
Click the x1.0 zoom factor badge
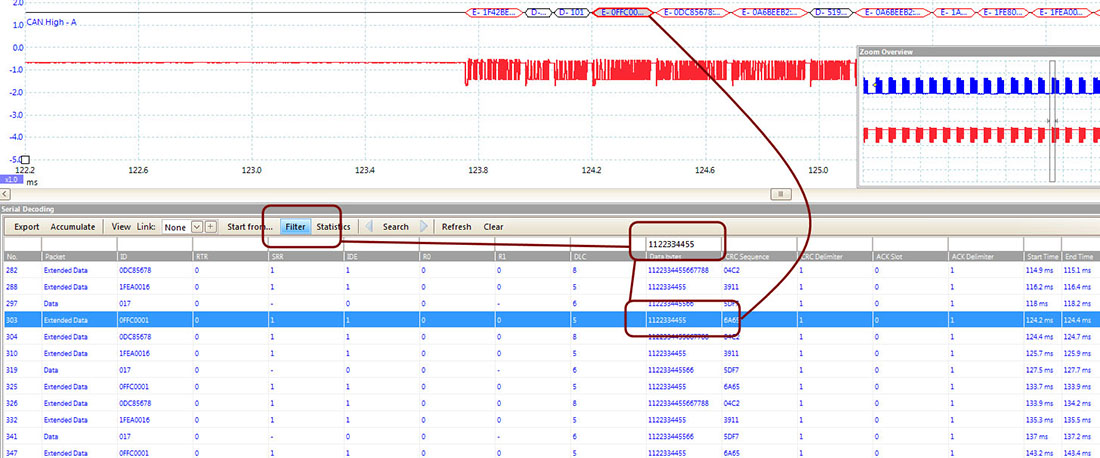coord(12,180)
